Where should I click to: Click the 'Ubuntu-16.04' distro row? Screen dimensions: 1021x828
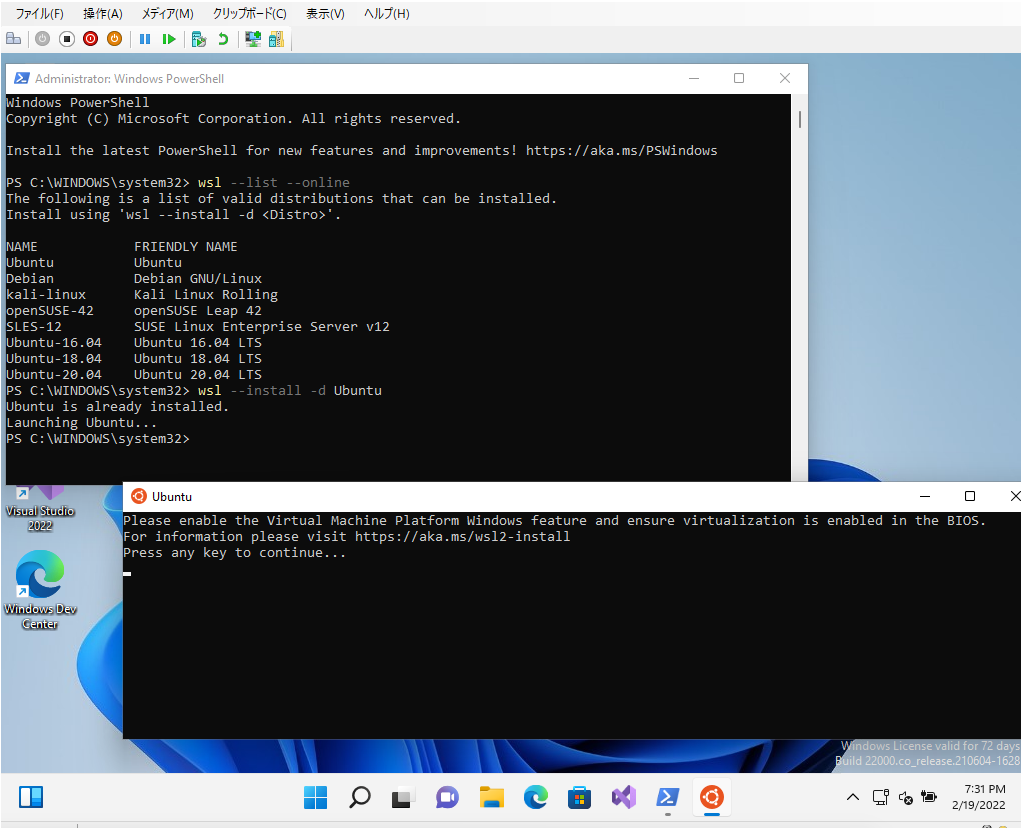(x=133, y=343)
